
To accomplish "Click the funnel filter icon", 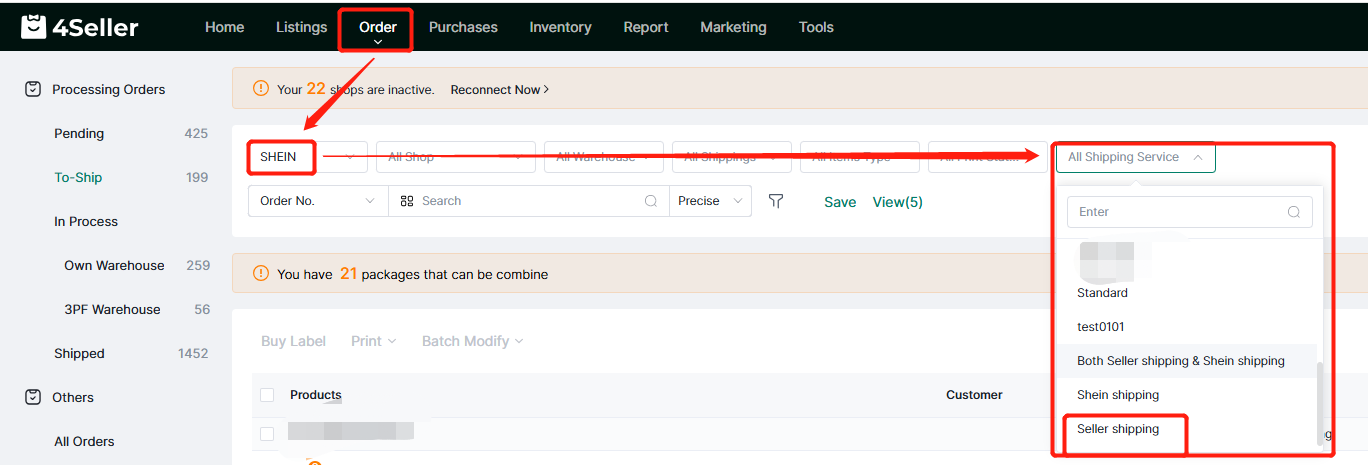I will pyautogui.click(x=776, y=201).
